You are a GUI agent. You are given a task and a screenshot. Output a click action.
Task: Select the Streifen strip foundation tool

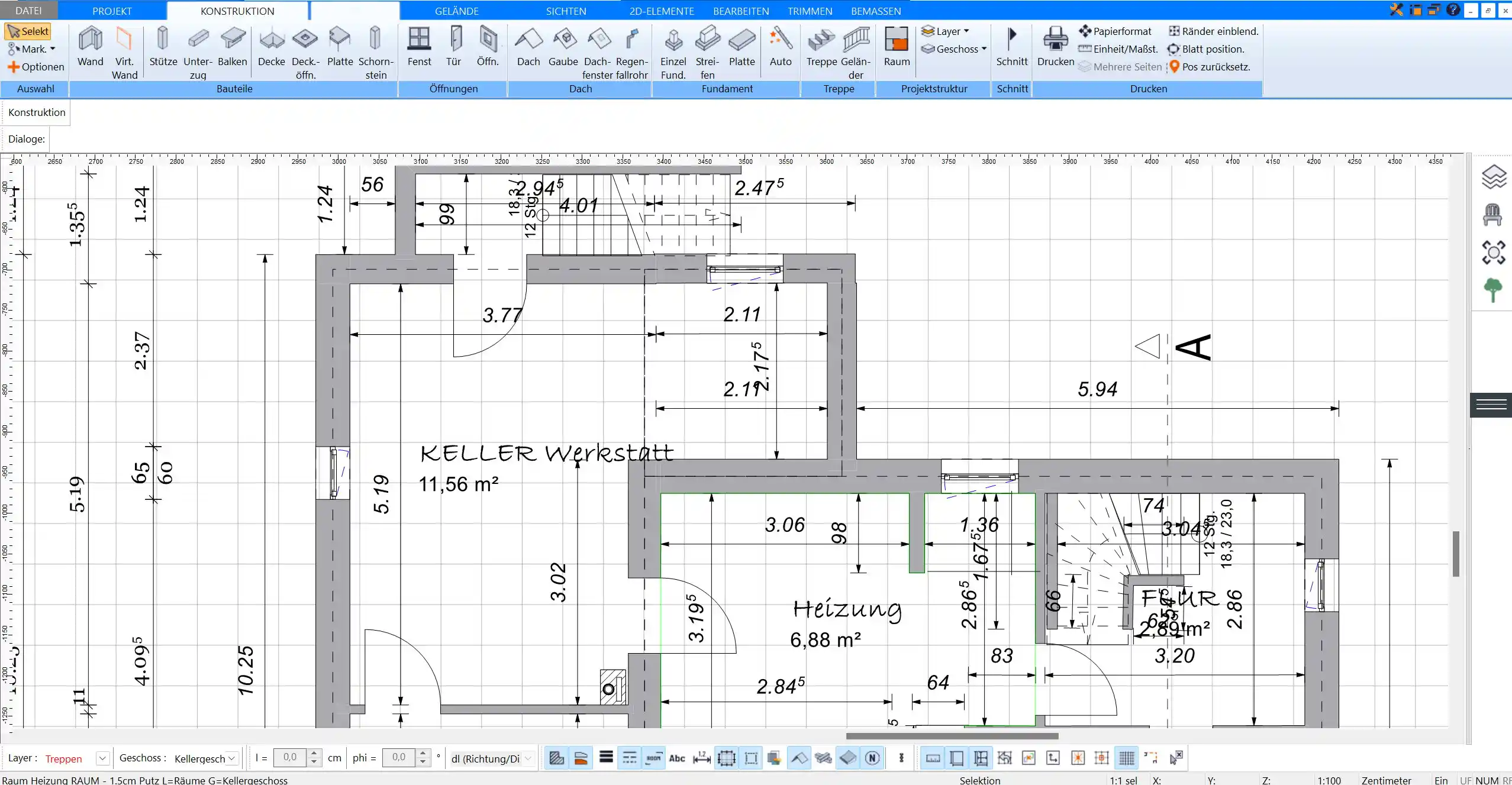pyautogui.click(x=707, y=53)
